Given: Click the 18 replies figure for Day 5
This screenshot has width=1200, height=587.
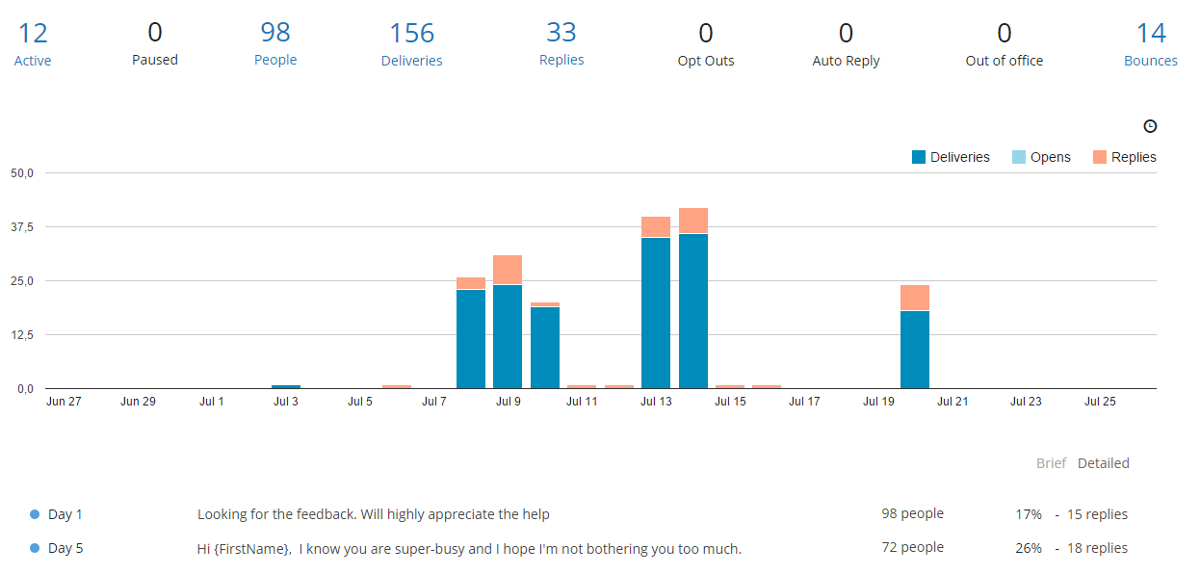Looking at the screenshot, I should point(1096,548).
